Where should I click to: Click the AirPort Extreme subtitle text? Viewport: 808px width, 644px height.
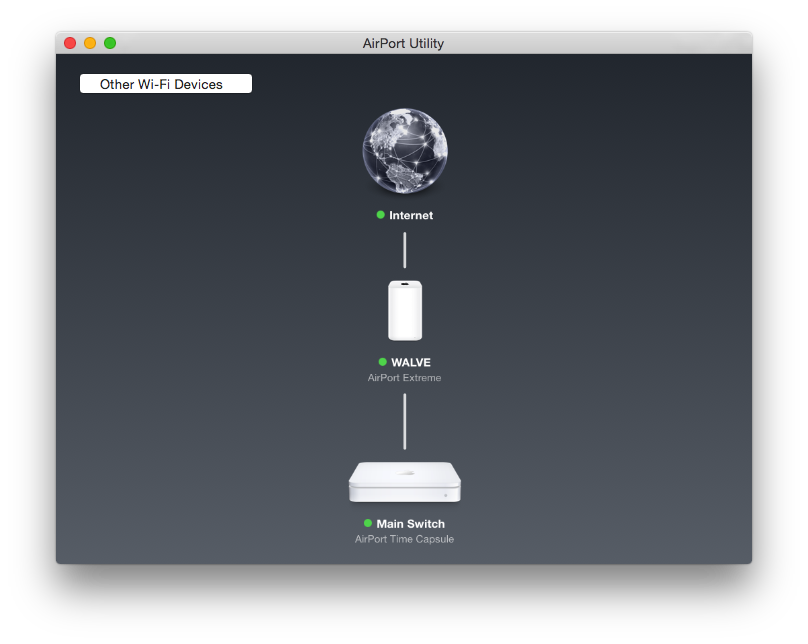(405, 378)
